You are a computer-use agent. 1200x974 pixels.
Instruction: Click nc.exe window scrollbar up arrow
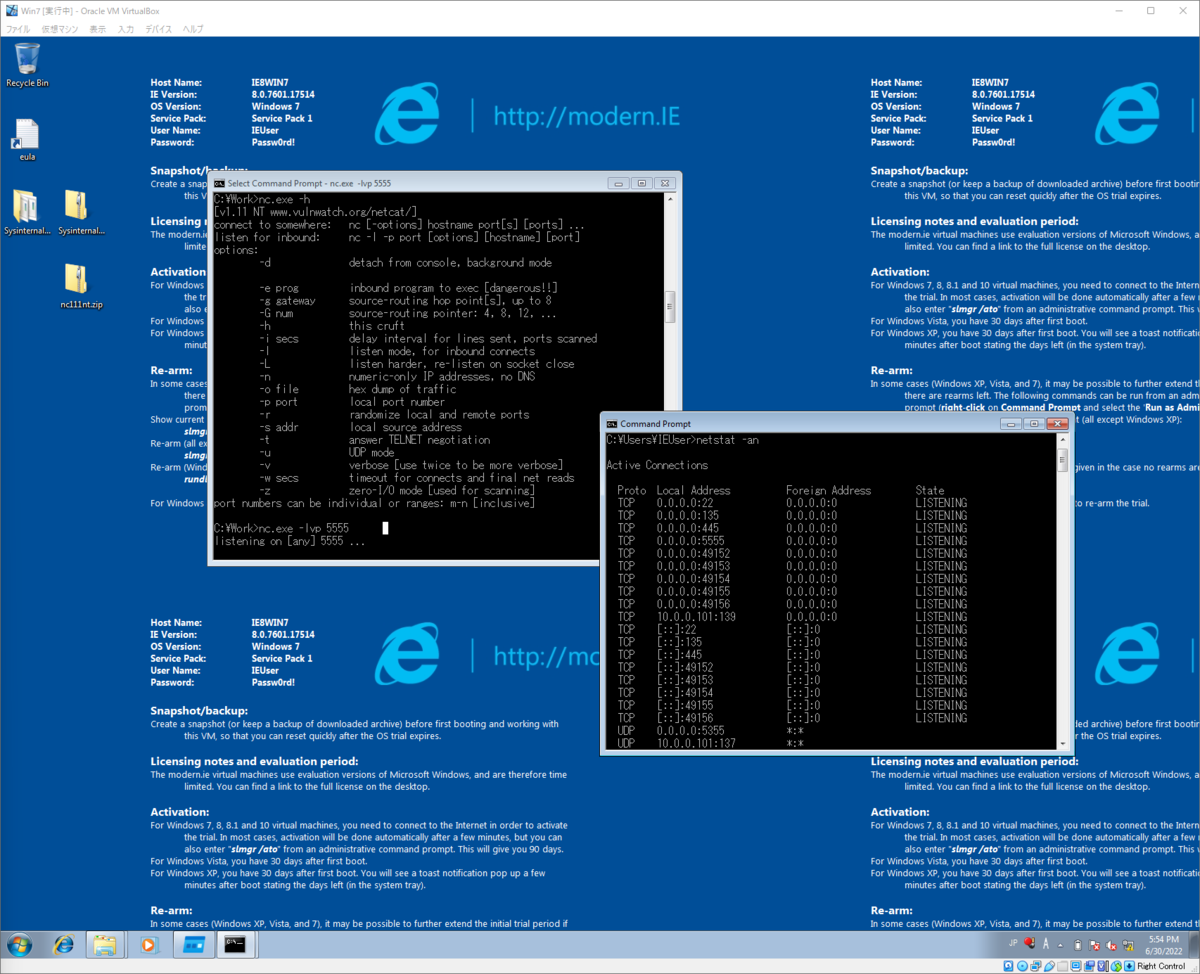(670, 200)
